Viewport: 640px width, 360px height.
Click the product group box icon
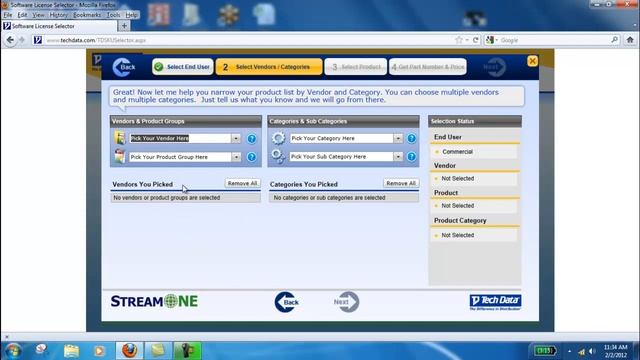pos(120,156)
